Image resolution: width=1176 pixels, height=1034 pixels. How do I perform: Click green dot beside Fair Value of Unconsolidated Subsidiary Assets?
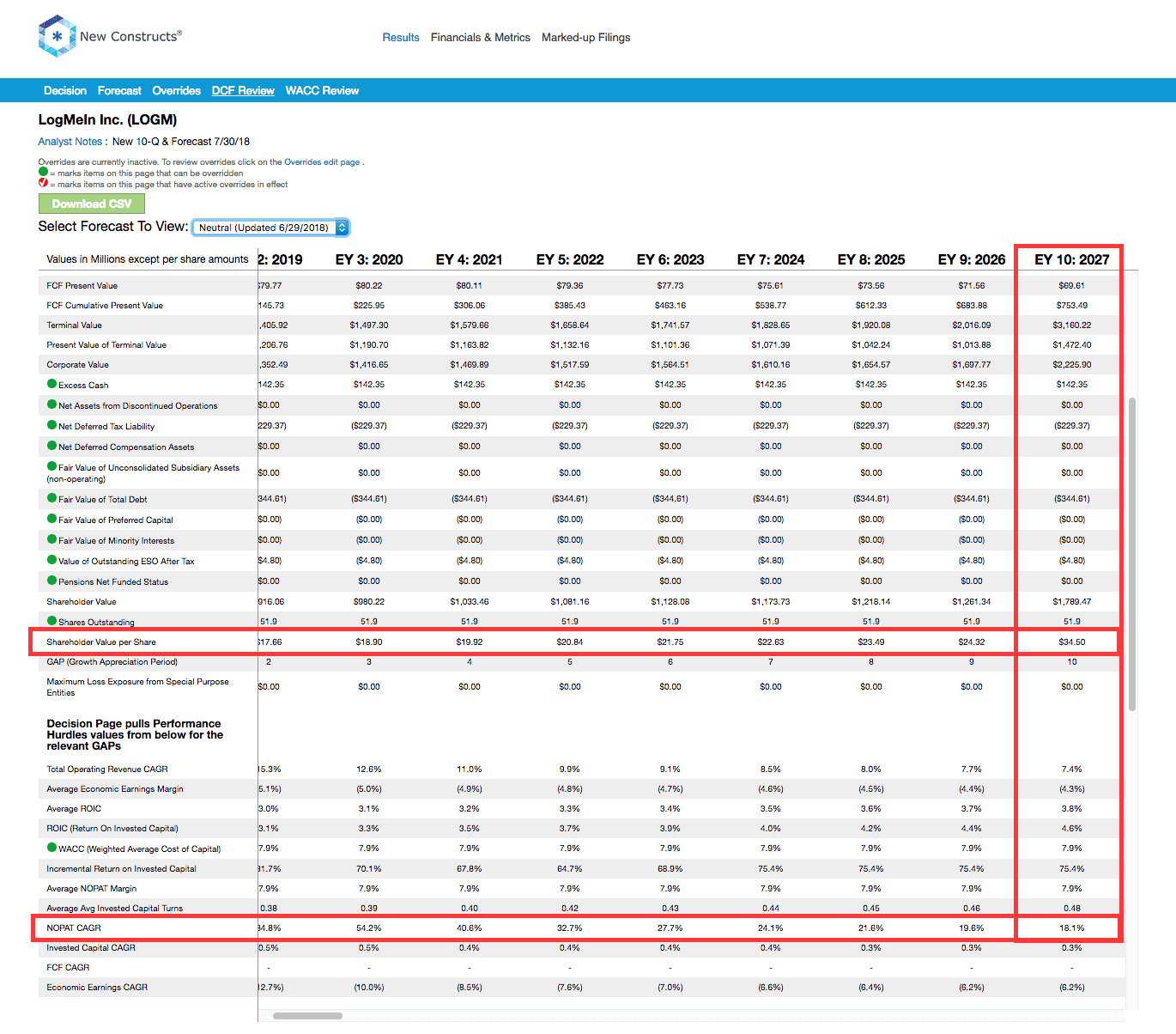pyautogui.click(x=52, y=466)
